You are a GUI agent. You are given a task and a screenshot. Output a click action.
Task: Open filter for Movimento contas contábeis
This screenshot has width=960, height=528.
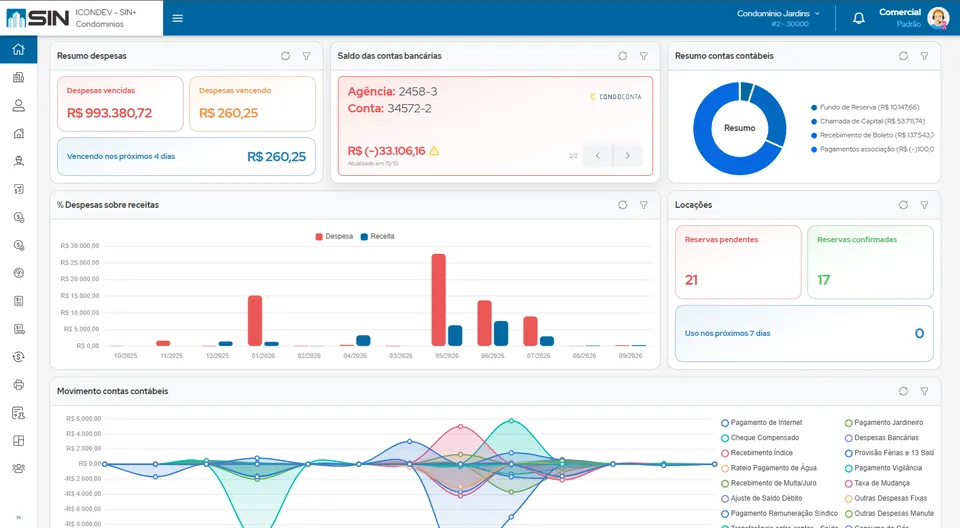[x=924, y=391]
